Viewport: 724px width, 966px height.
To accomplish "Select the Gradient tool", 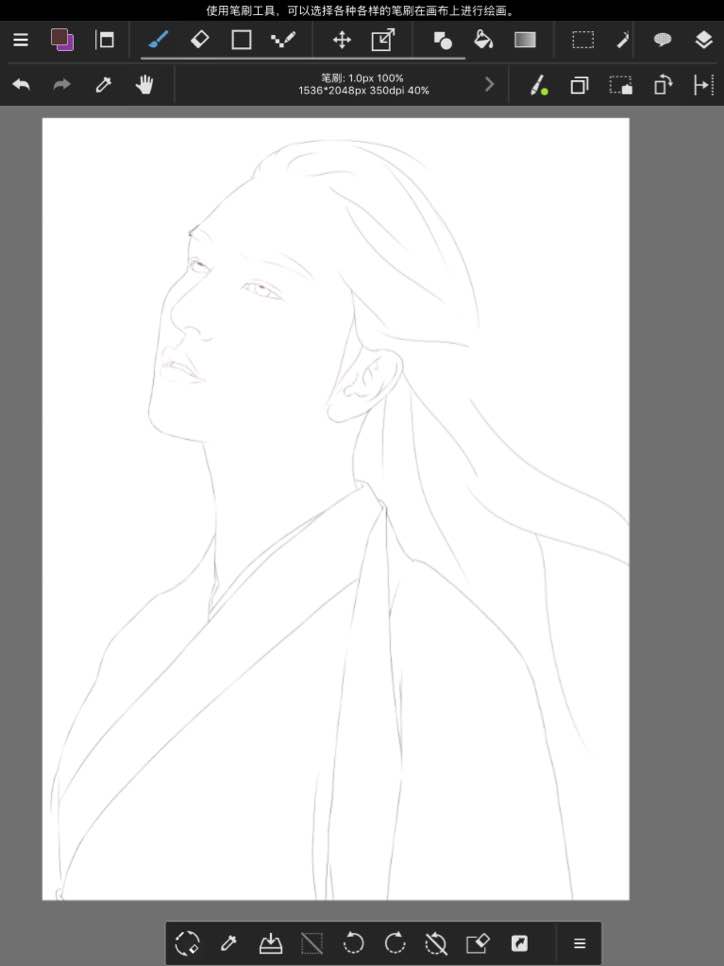I will tap(525, 40).
